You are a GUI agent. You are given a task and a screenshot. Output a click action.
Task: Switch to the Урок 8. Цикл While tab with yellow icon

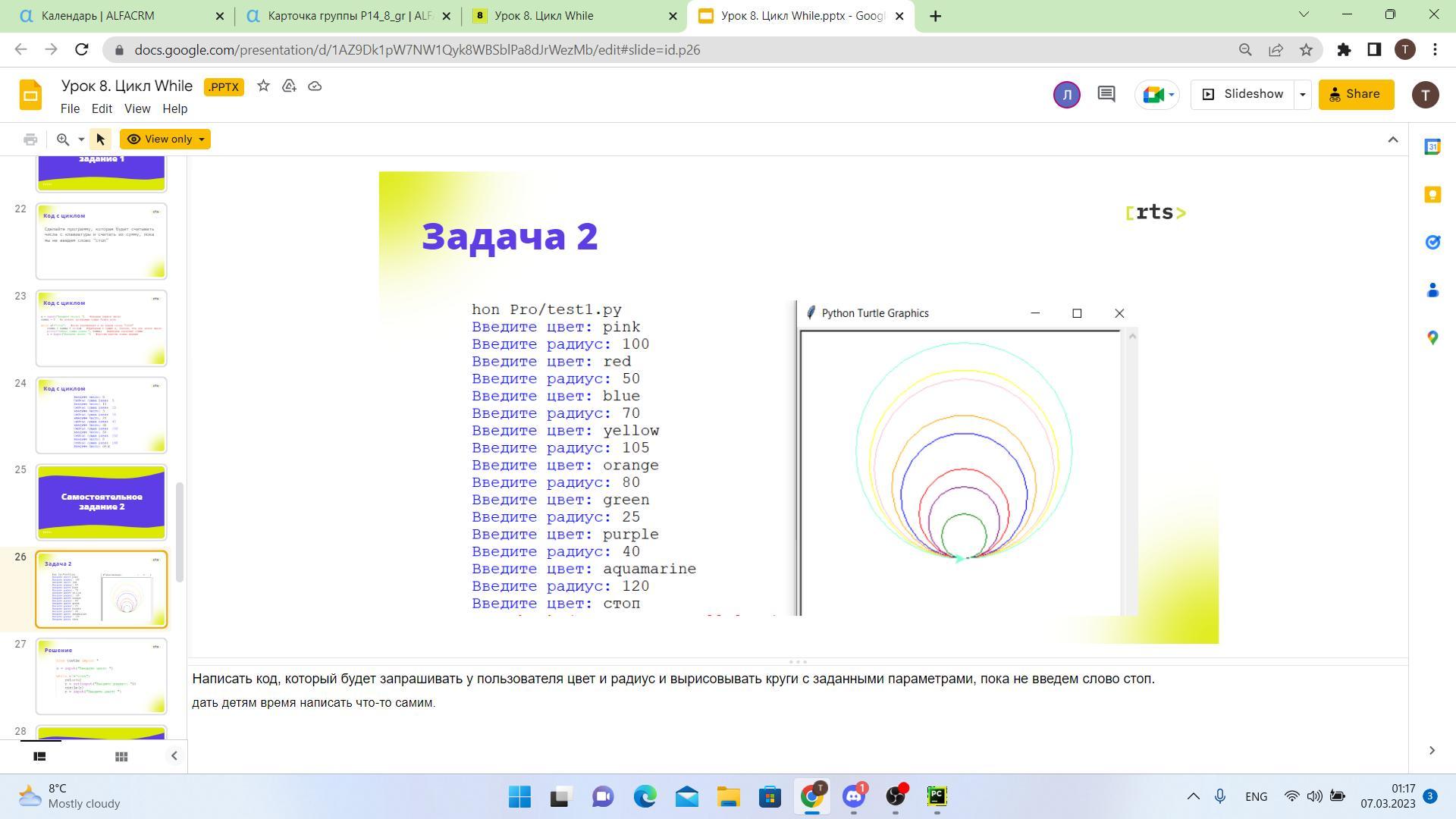tap(575, 16)
